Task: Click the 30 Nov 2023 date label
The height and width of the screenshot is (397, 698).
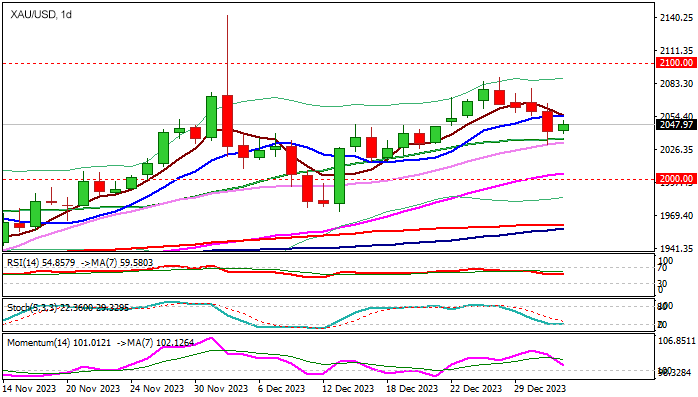Action: [222, 389]
